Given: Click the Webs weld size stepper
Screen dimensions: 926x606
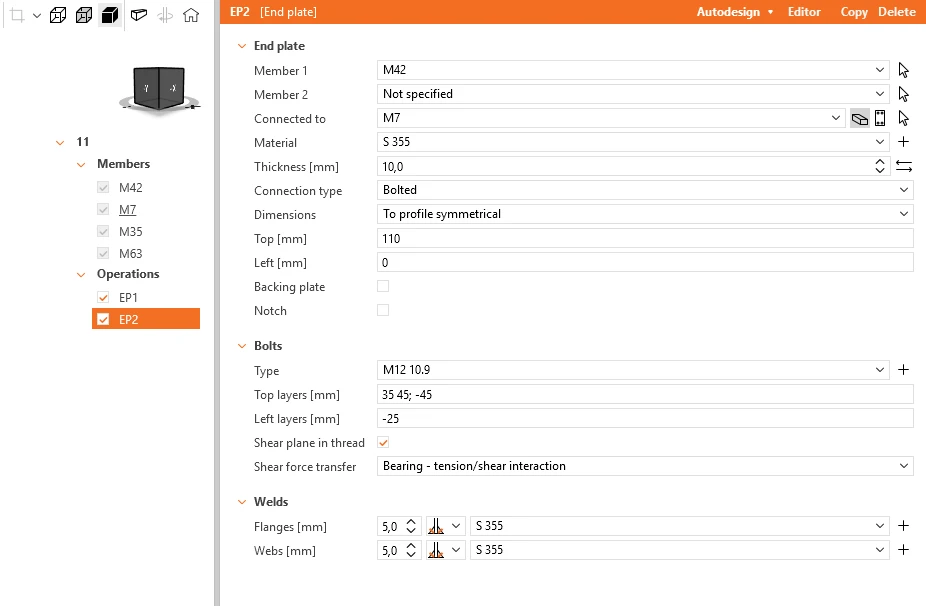Looking at the screenshot, I should [411, 550].
